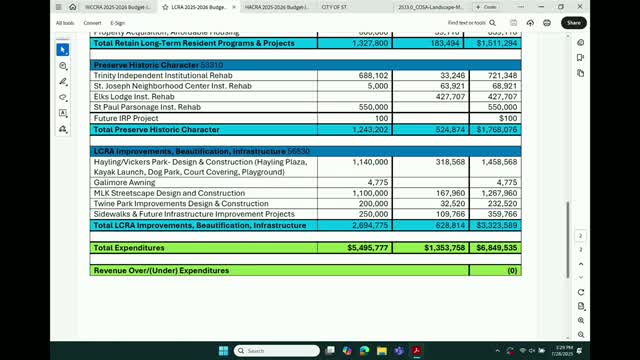Click the zoom in icon at right
This screenshot has height=360, width=640.
(581, 320)
